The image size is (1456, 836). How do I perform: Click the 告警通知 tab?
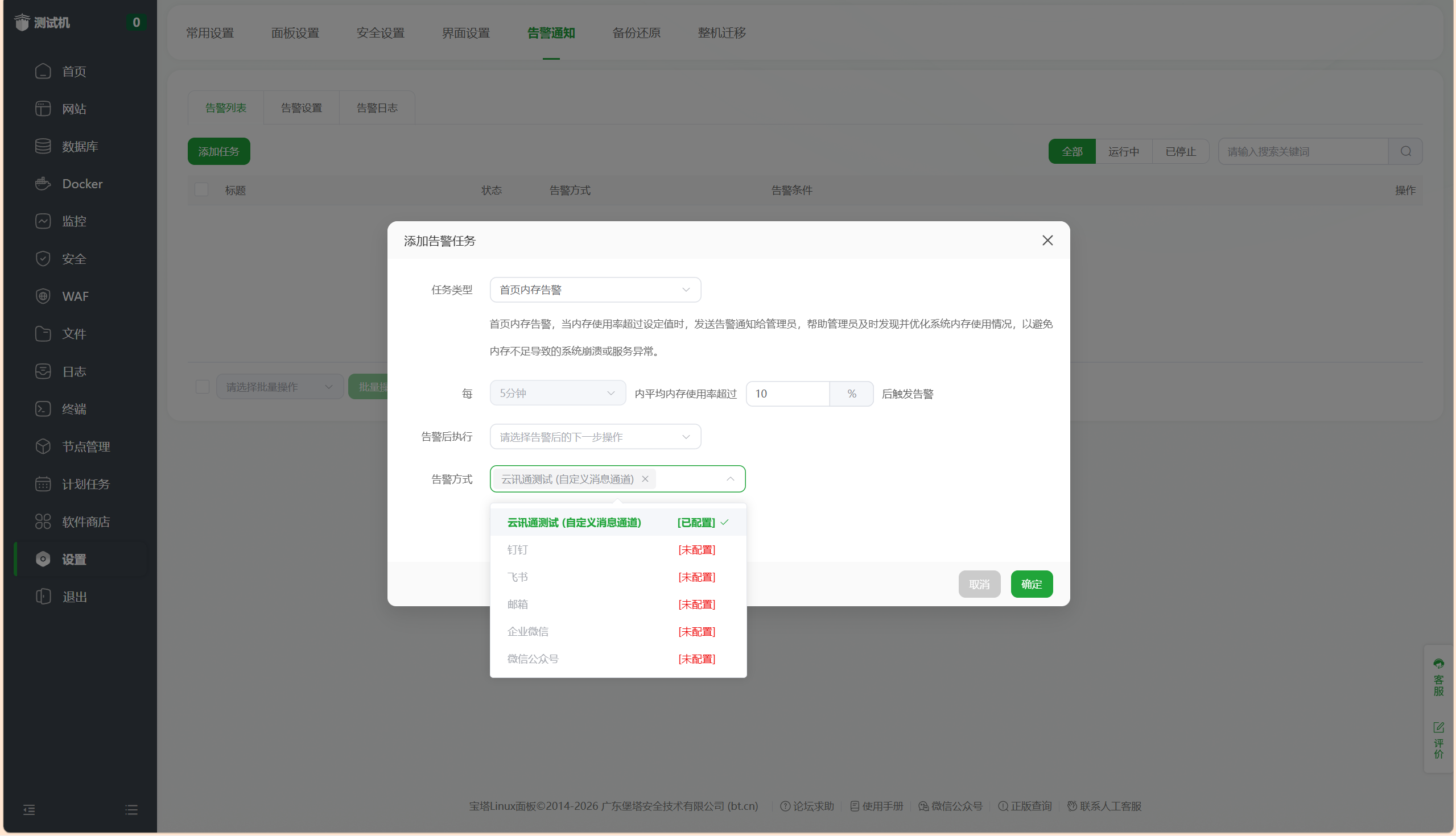point(551,33)
